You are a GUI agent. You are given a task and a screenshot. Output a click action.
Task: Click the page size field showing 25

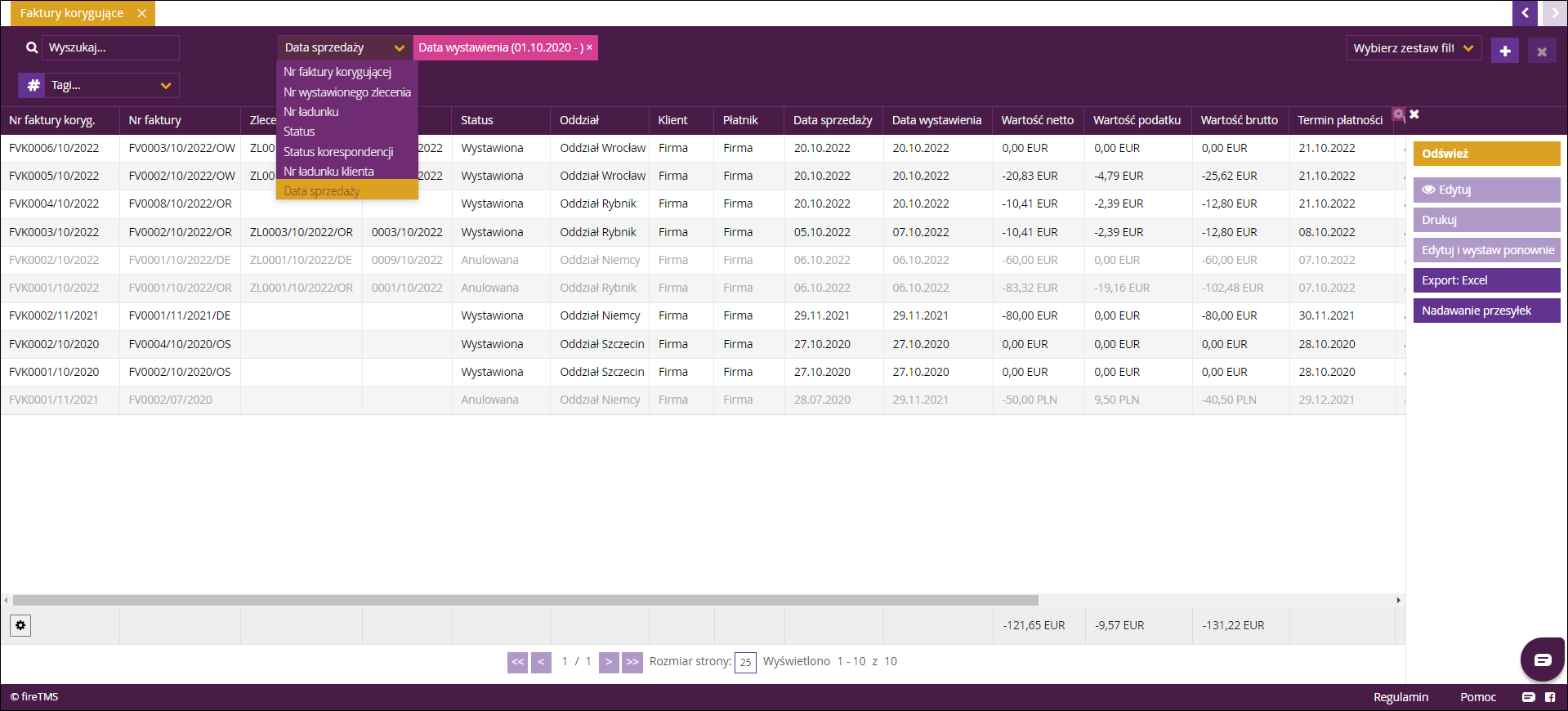745,662
